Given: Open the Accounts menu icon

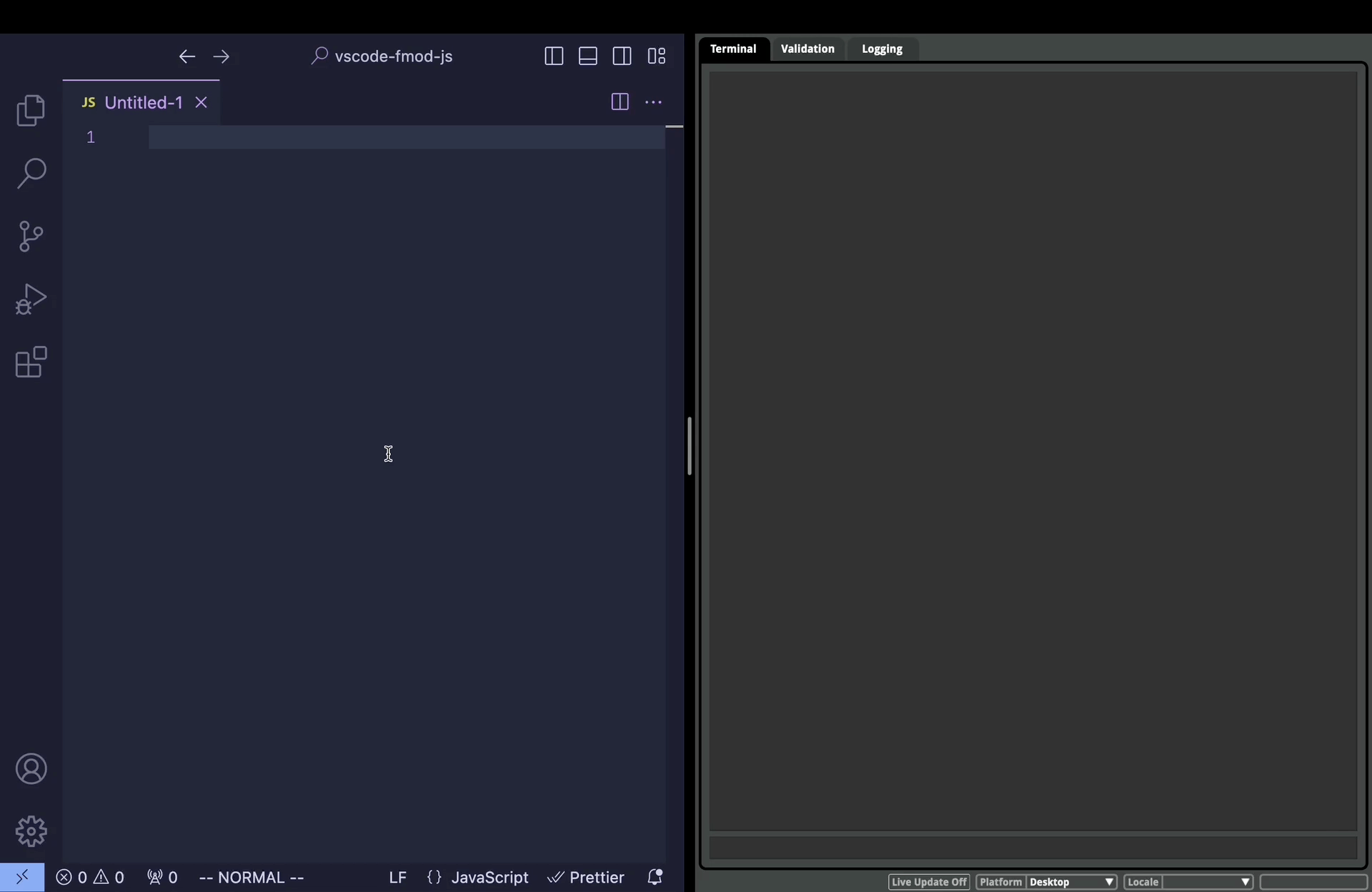Looking at the screenshot, I should pos(31,769).
